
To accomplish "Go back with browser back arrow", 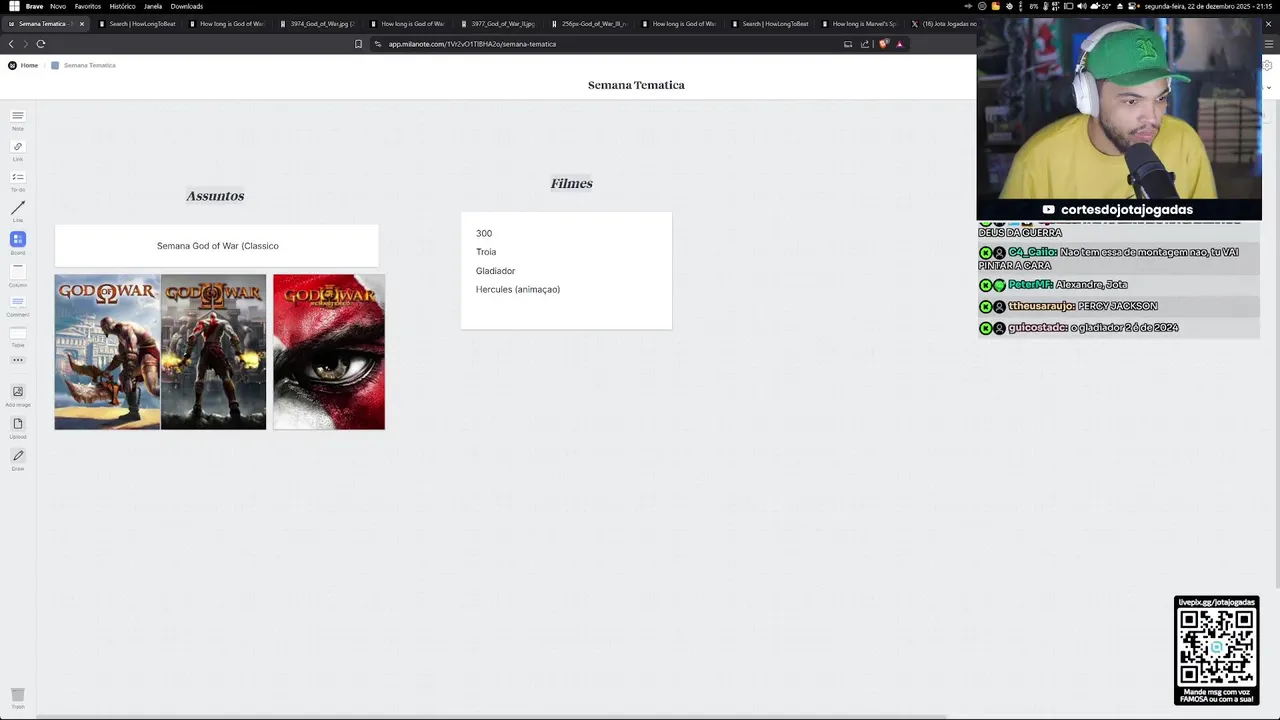I will [11, 44].
